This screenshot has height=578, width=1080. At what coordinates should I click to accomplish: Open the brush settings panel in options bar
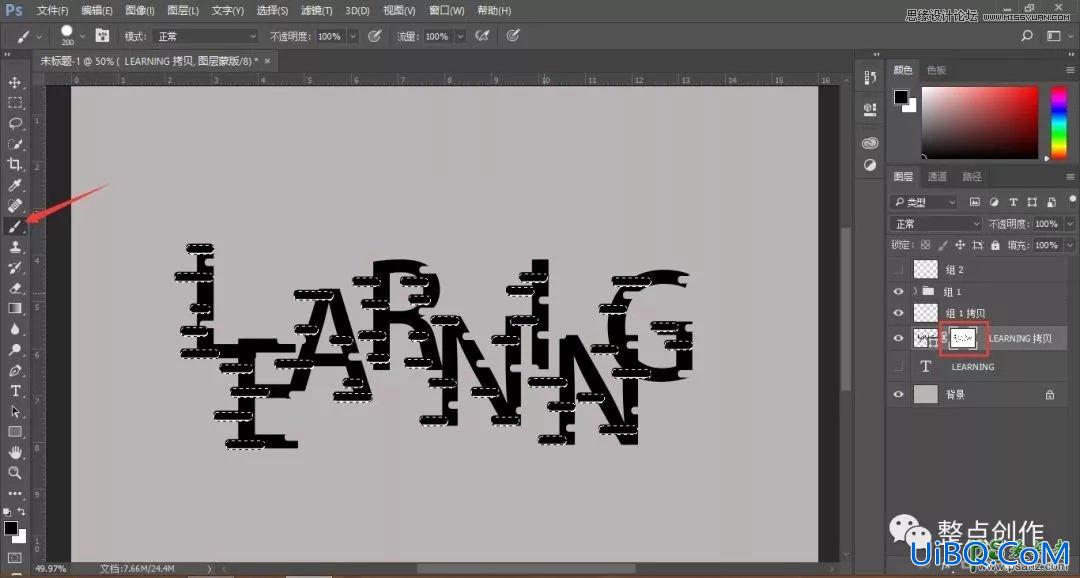click(103, 36)
